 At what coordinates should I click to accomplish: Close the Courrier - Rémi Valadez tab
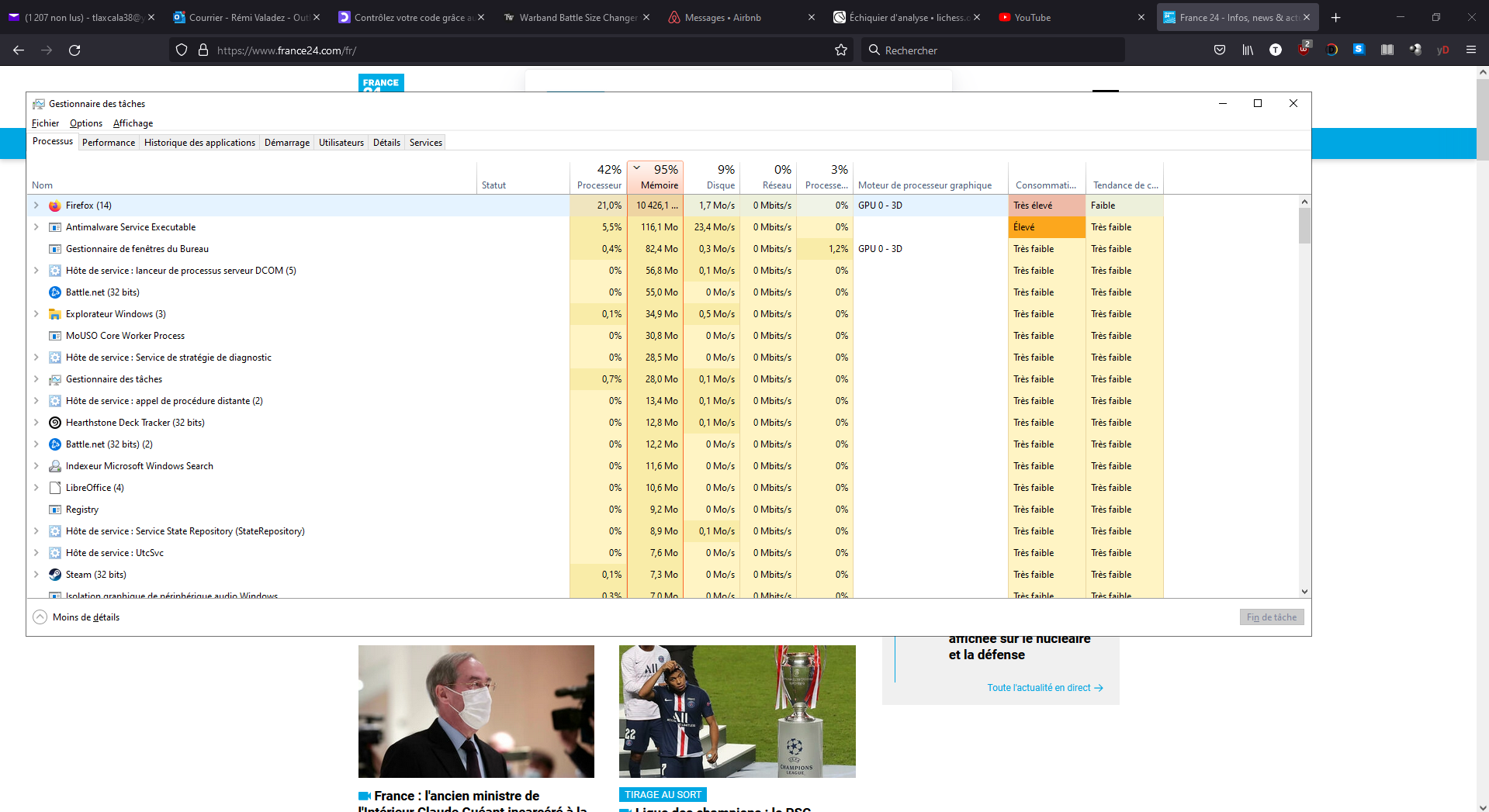pos(316,17)
